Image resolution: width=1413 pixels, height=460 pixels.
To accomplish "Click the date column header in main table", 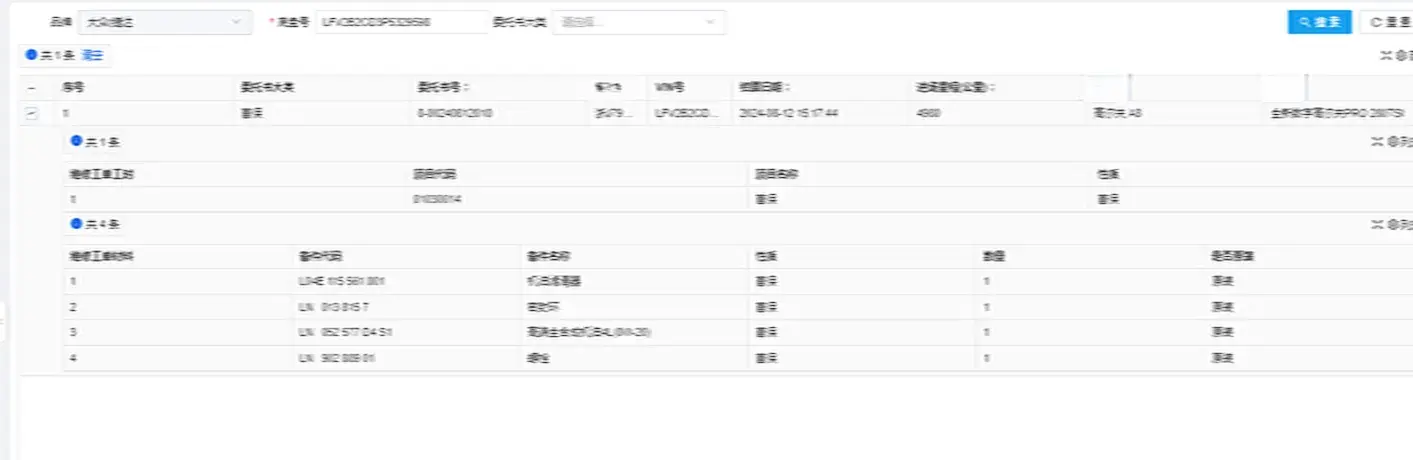I will click(x=765, y=88).
